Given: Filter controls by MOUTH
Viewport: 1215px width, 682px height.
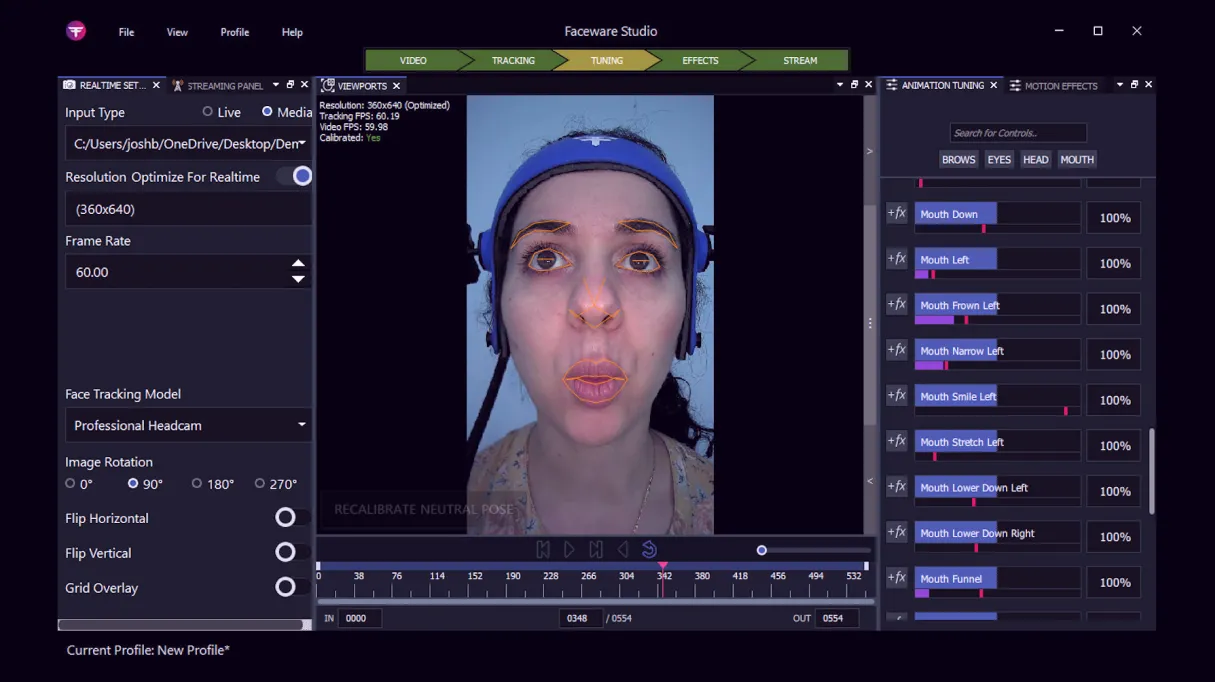Looking at the screenshot, I should click(1077, 159).
